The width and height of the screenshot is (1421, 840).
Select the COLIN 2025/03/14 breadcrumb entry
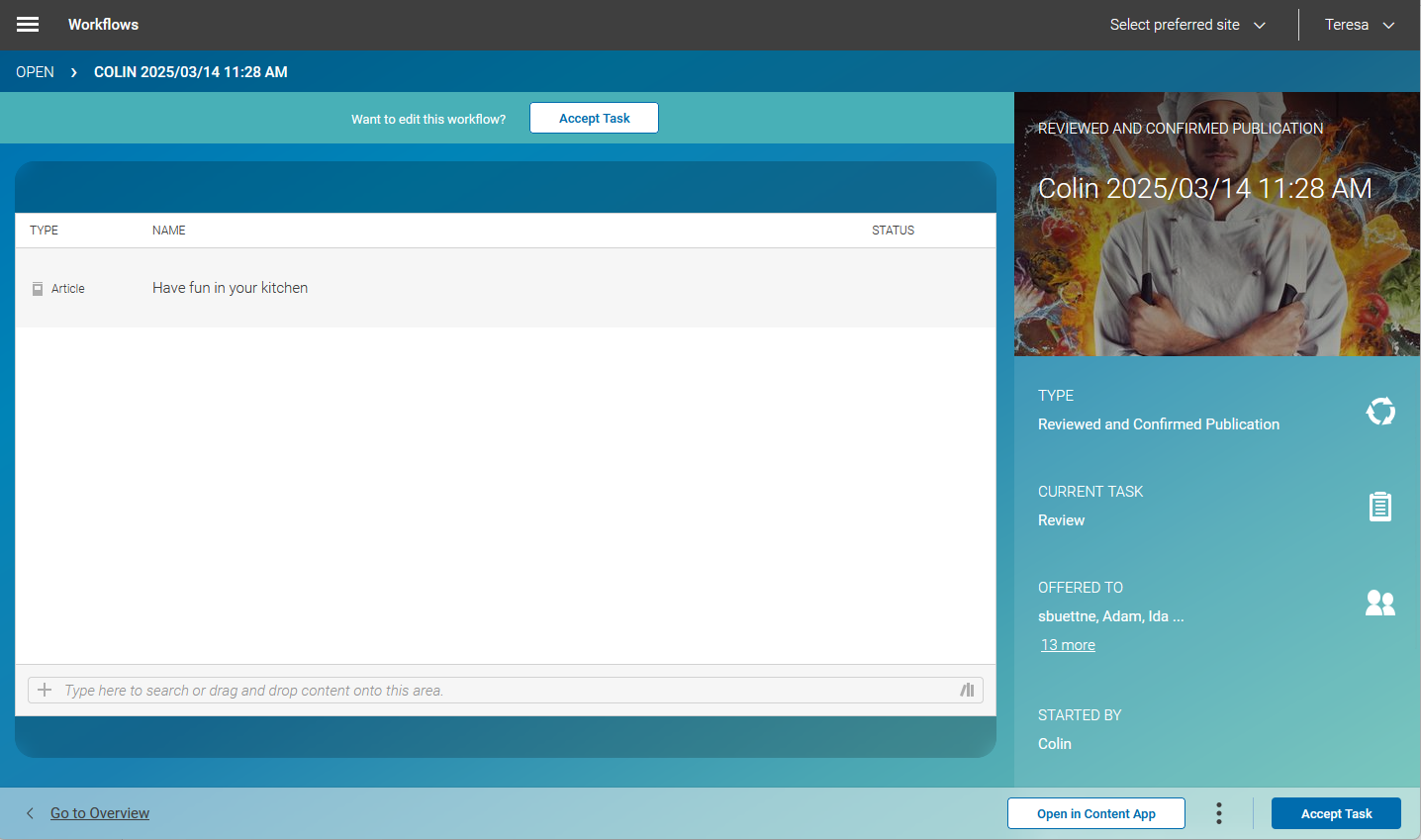tap(190, 71)
